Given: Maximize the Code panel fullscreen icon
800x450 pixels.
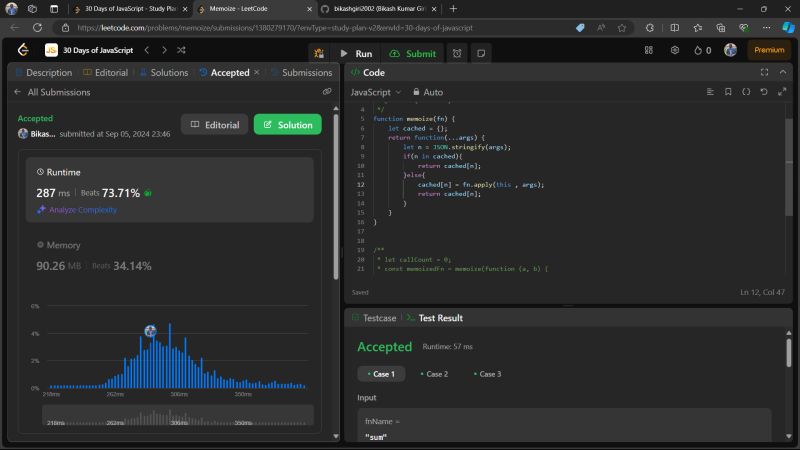Looking at the screenshot, I should pos(764,72).
